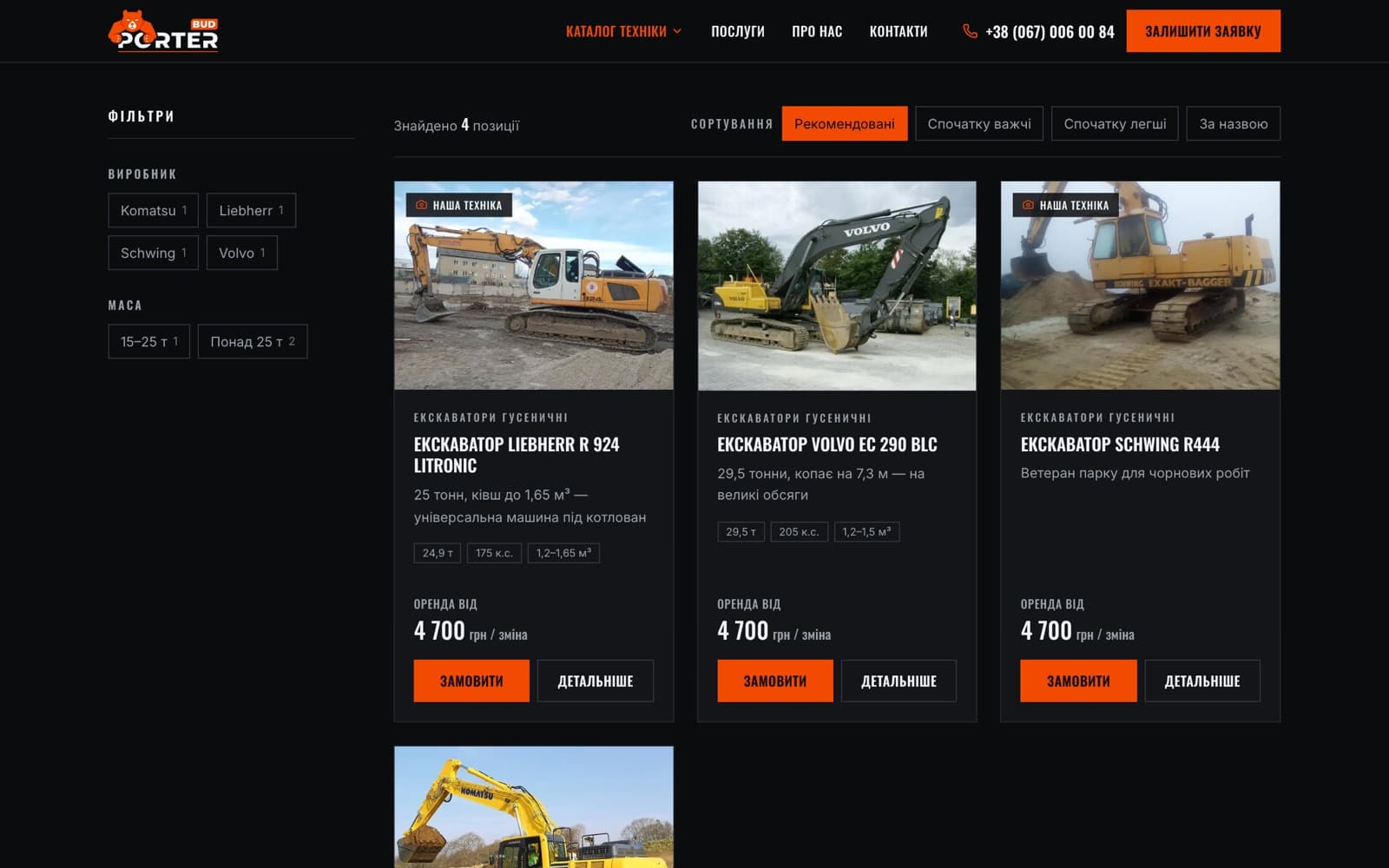This screenshot has width=1389, height=868.
Task: Toggle the Komatsu manufacturer filter
Action: point(154,210)
